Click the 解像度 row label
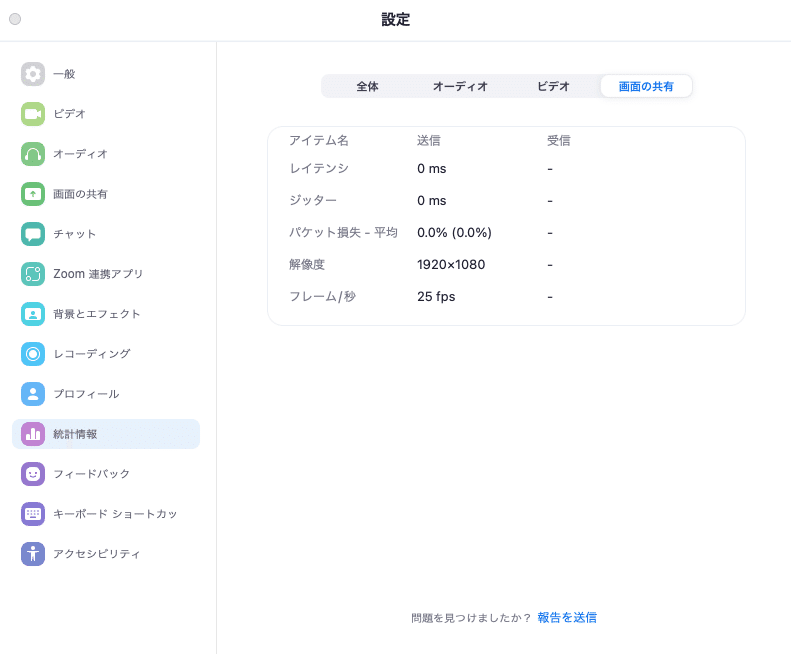The width and height of the screenshot is (791, 654). [307, 264]
